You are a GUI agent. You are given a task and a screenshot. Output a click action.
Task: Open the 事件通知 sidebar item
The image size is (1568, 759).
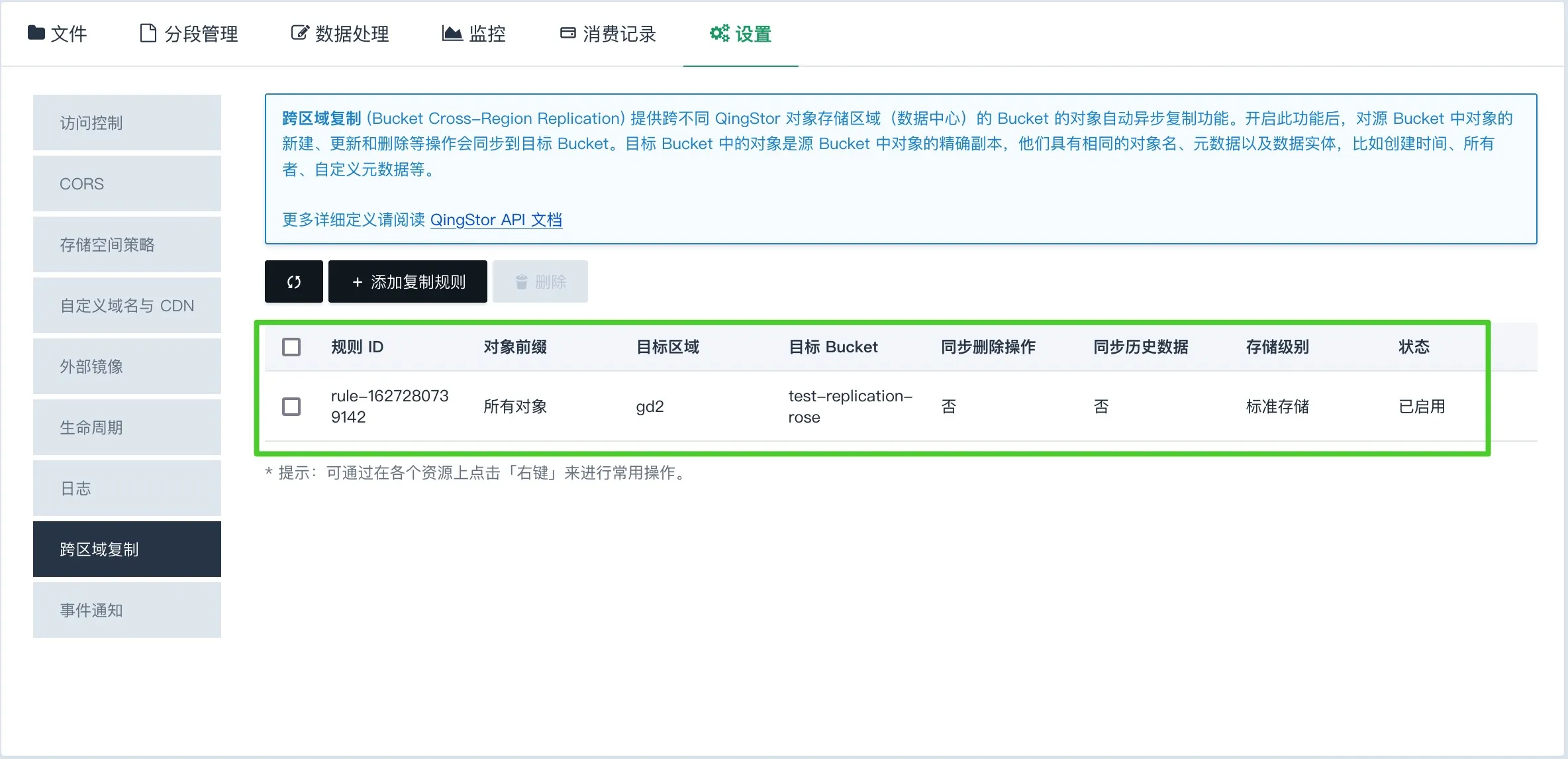click(x=127, y=610)
